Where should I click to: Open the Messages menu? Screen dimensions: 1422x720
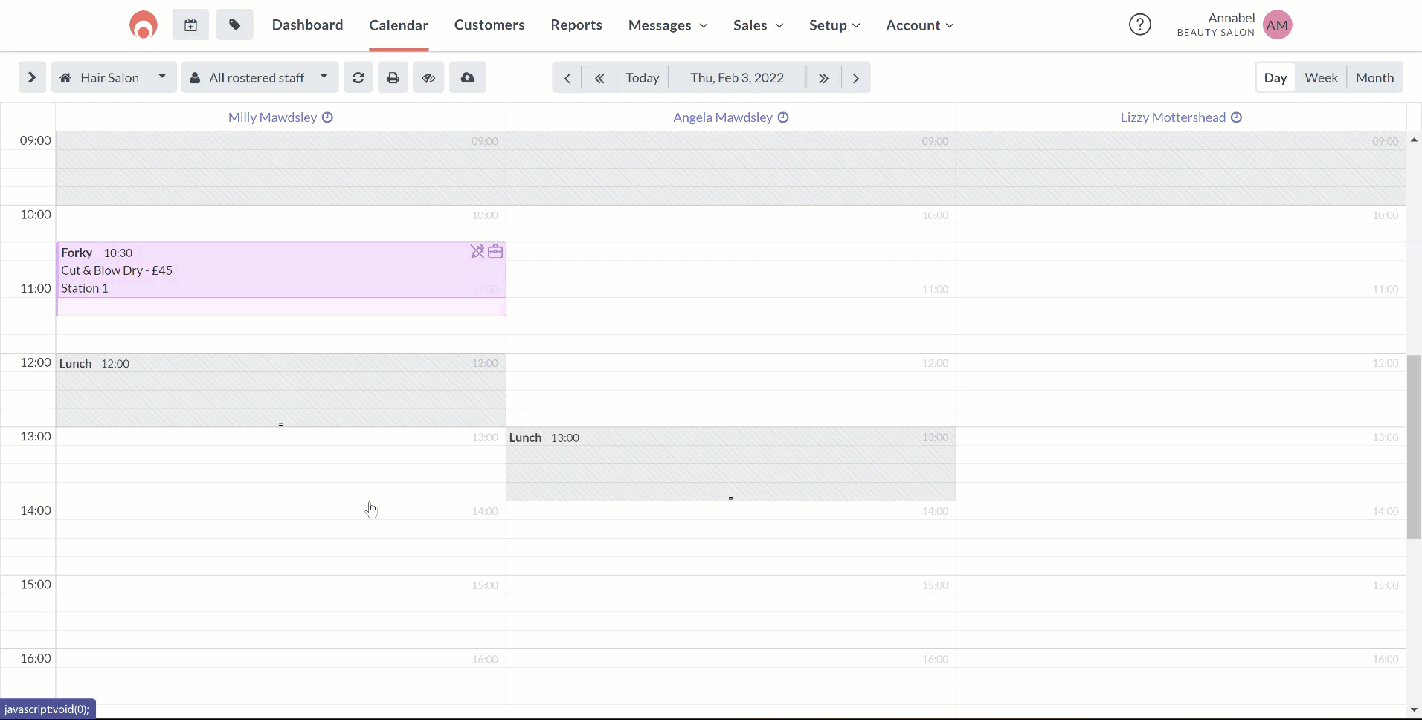click(x=667, y=25)
